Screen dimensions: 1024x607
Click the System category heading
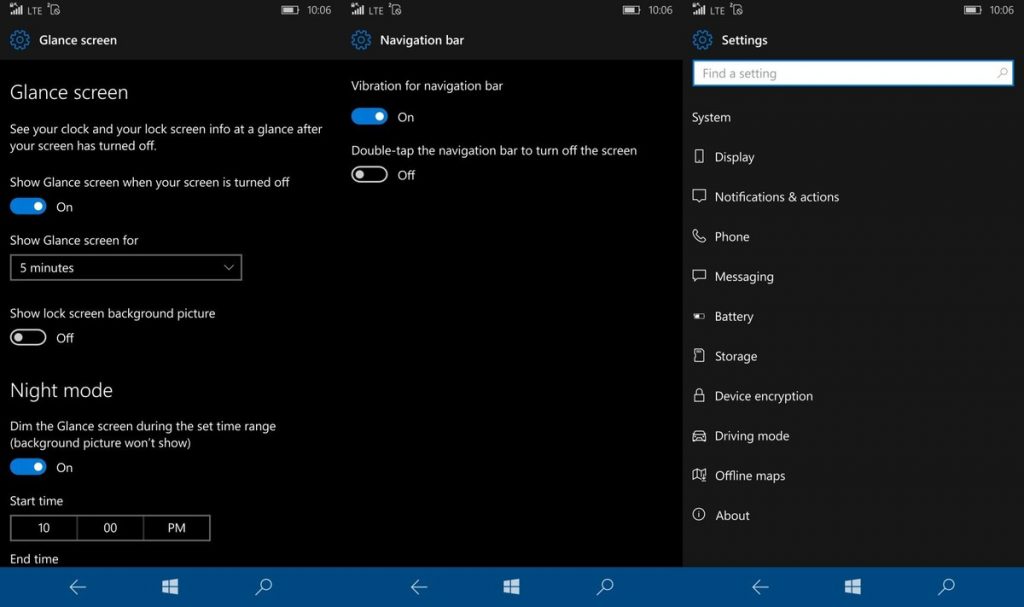(x=711, y=118)
